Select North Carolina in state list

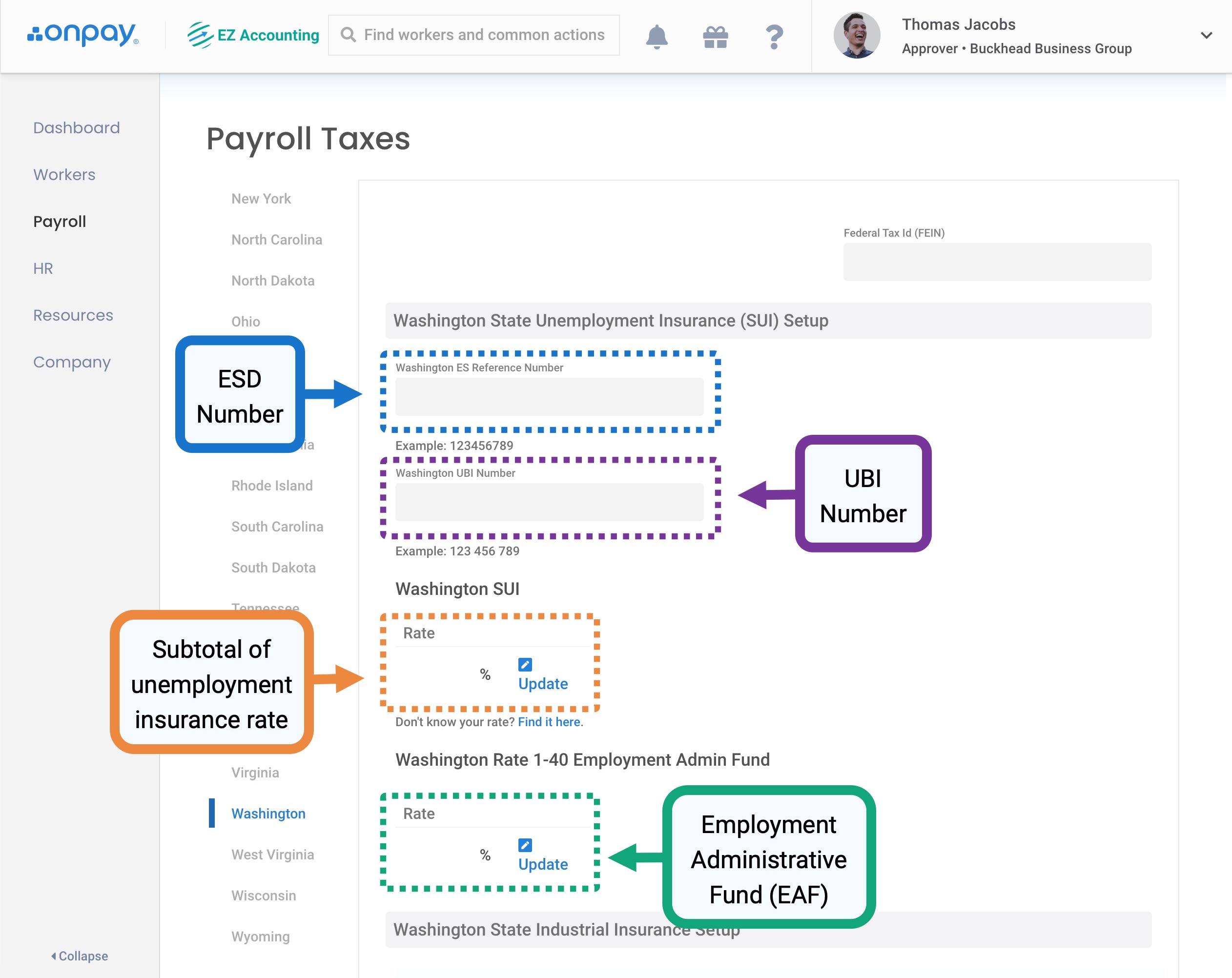click(277, 240)
